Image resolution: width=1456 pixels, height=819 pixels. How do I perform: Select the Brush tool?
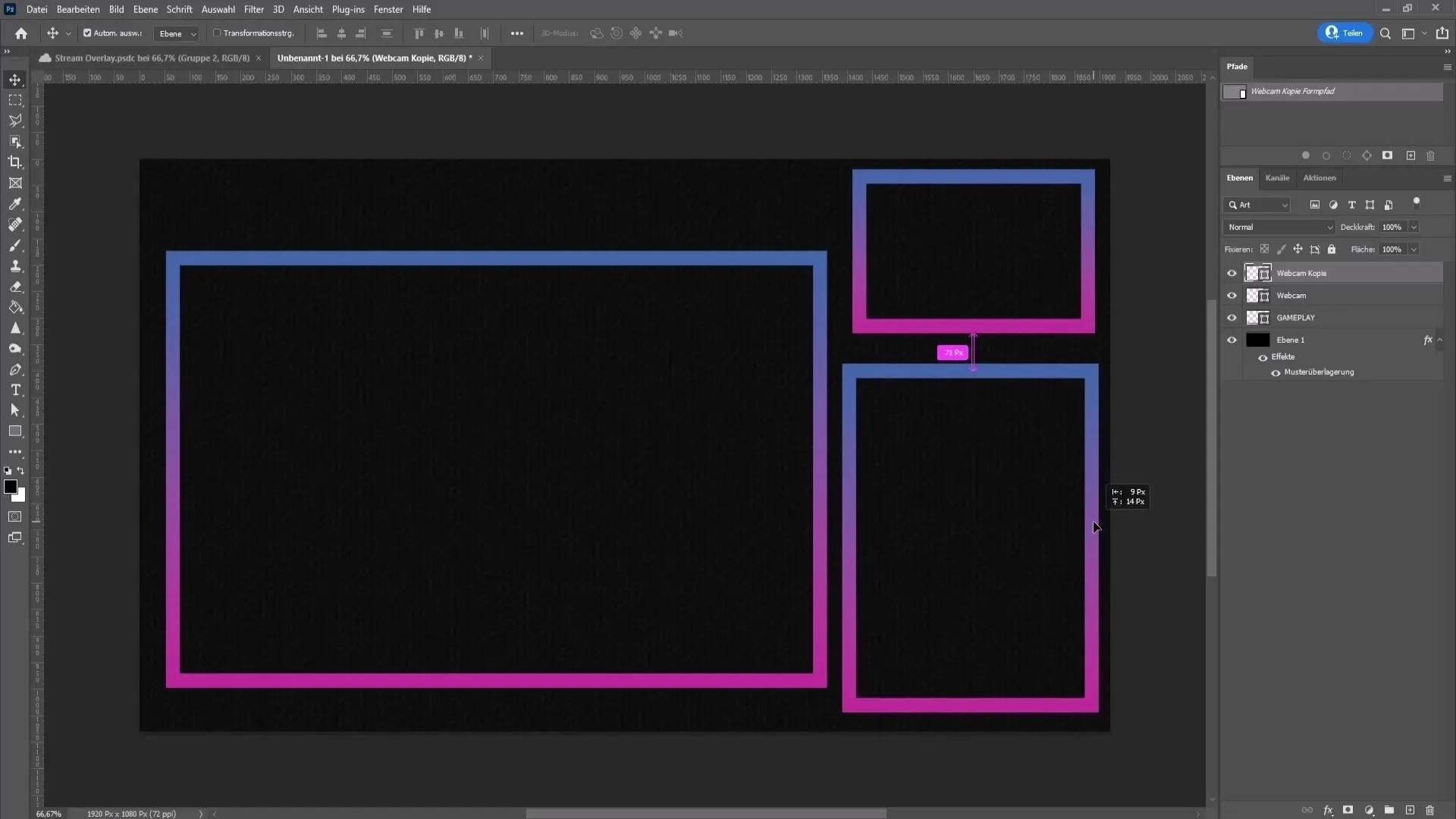click(x=15, y=246)
